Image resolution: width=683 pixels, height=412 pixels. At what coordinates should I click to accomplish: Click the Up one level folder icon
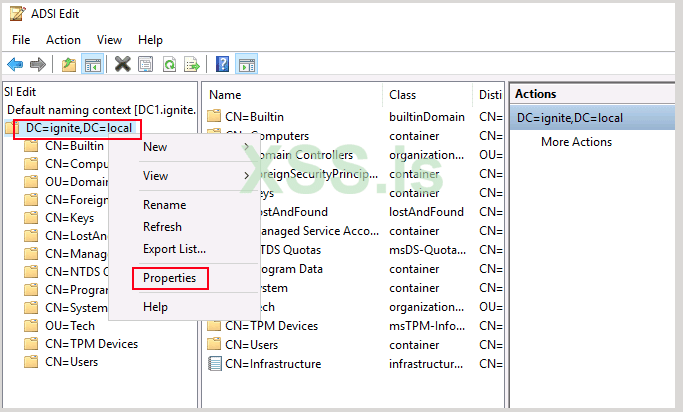pos(69,65)
